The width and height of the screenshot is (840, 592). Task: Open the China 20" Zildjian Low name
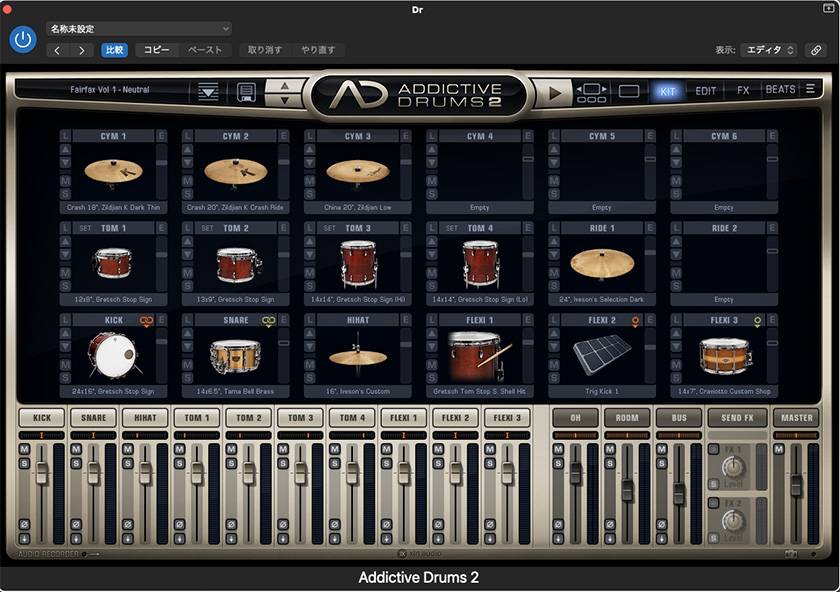point(357,207)
